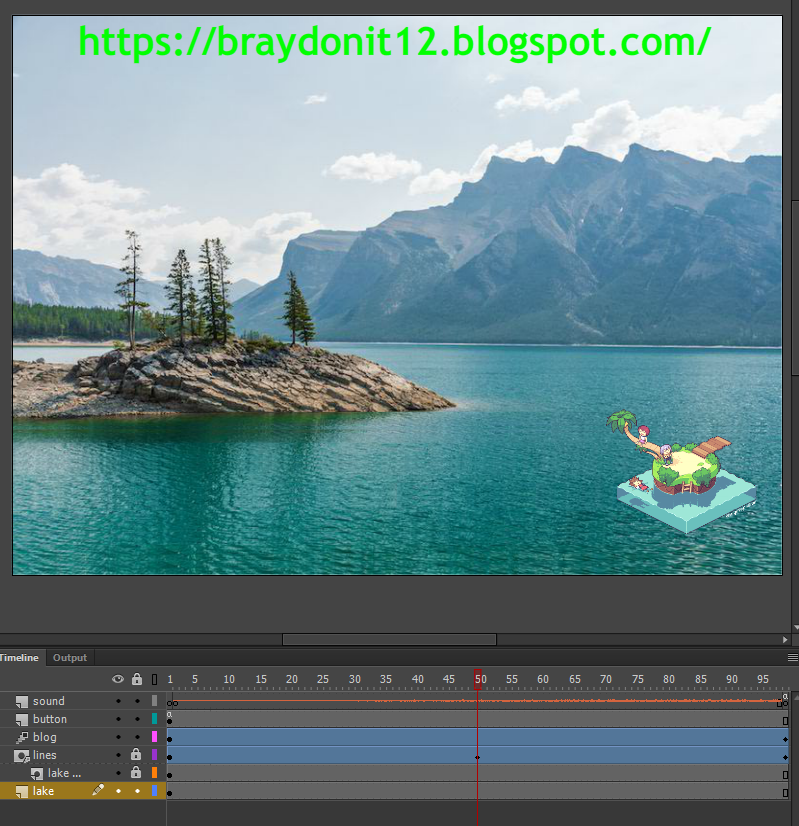Click the stage vertical scrollbar thumb
The height and width of the screenshot is (826, 799).
795,288
